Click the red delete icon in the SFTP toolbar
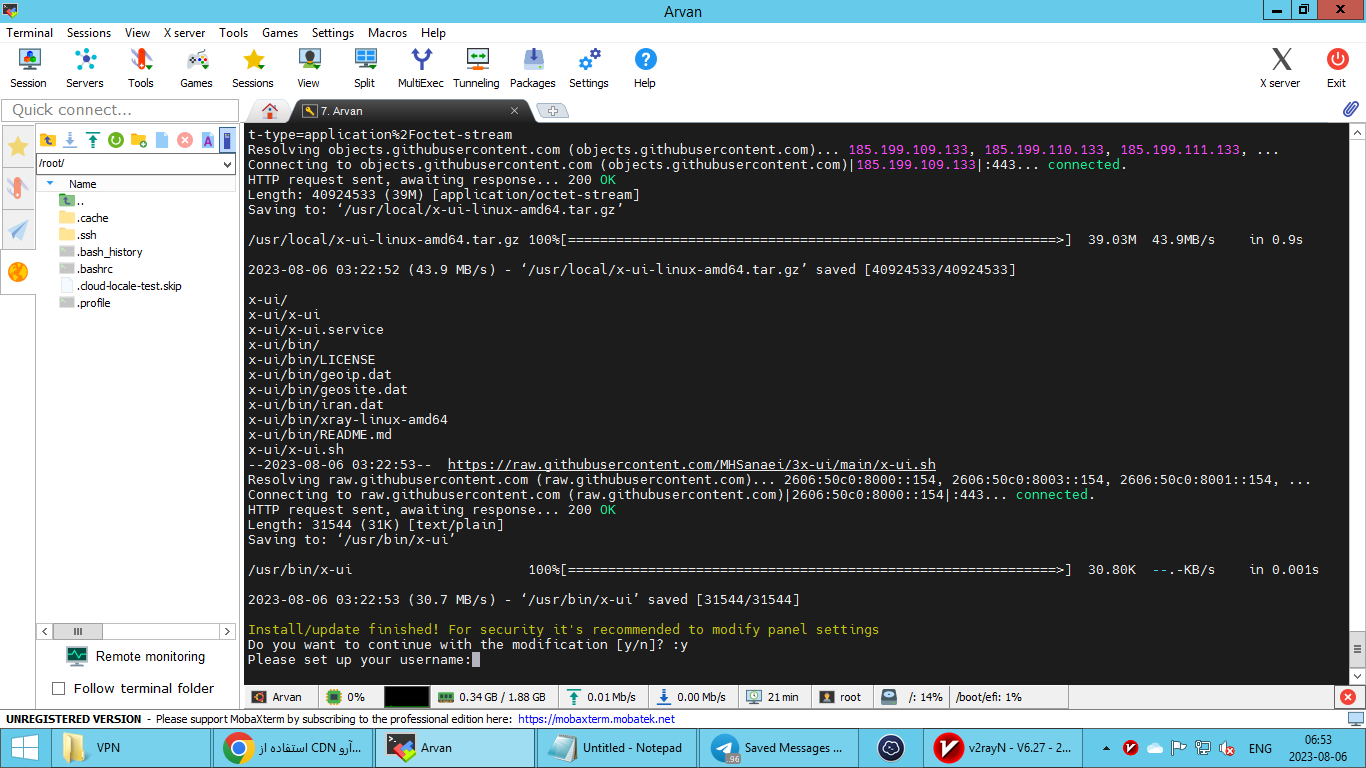The image size is (1366, 768). (185, 140)
